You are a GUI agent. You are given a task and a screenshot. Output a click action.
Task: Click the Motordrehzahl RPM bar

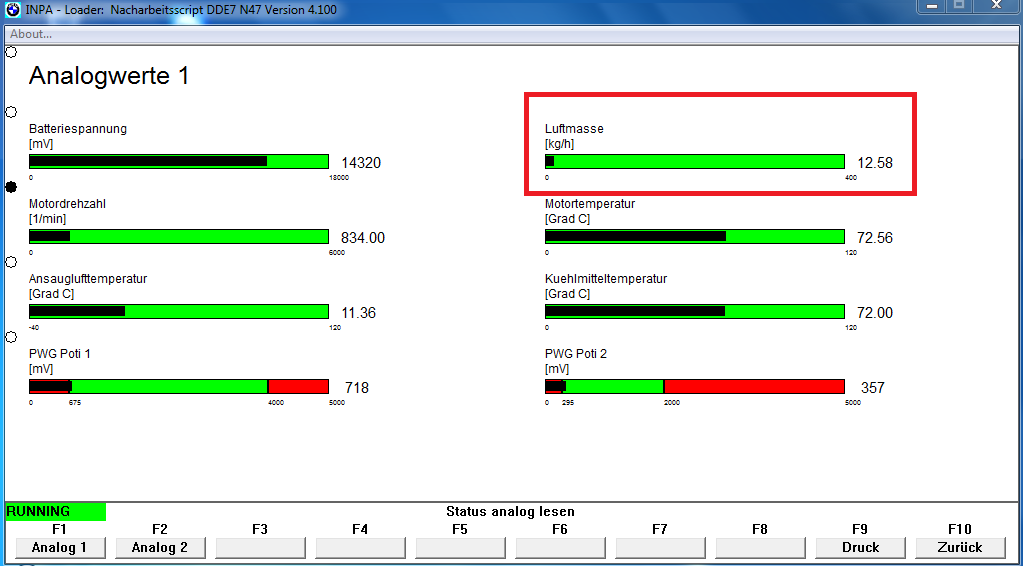pos(179,237)
